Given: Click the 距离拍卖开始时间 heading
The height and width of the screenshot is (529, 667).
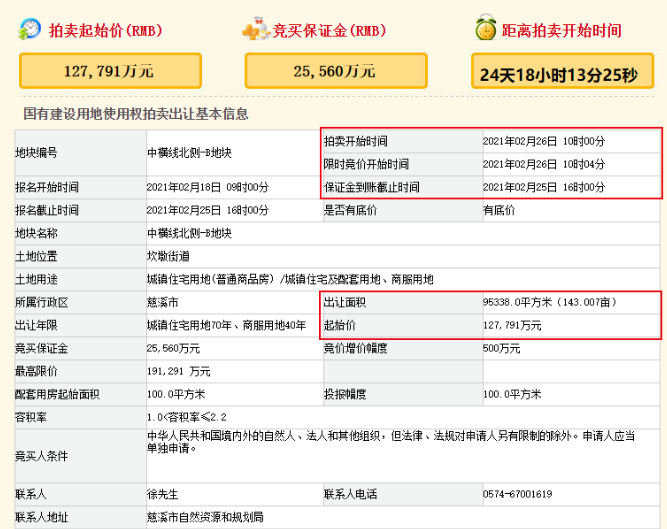Looking at the screenshot, I should click(x=568, y=30).
